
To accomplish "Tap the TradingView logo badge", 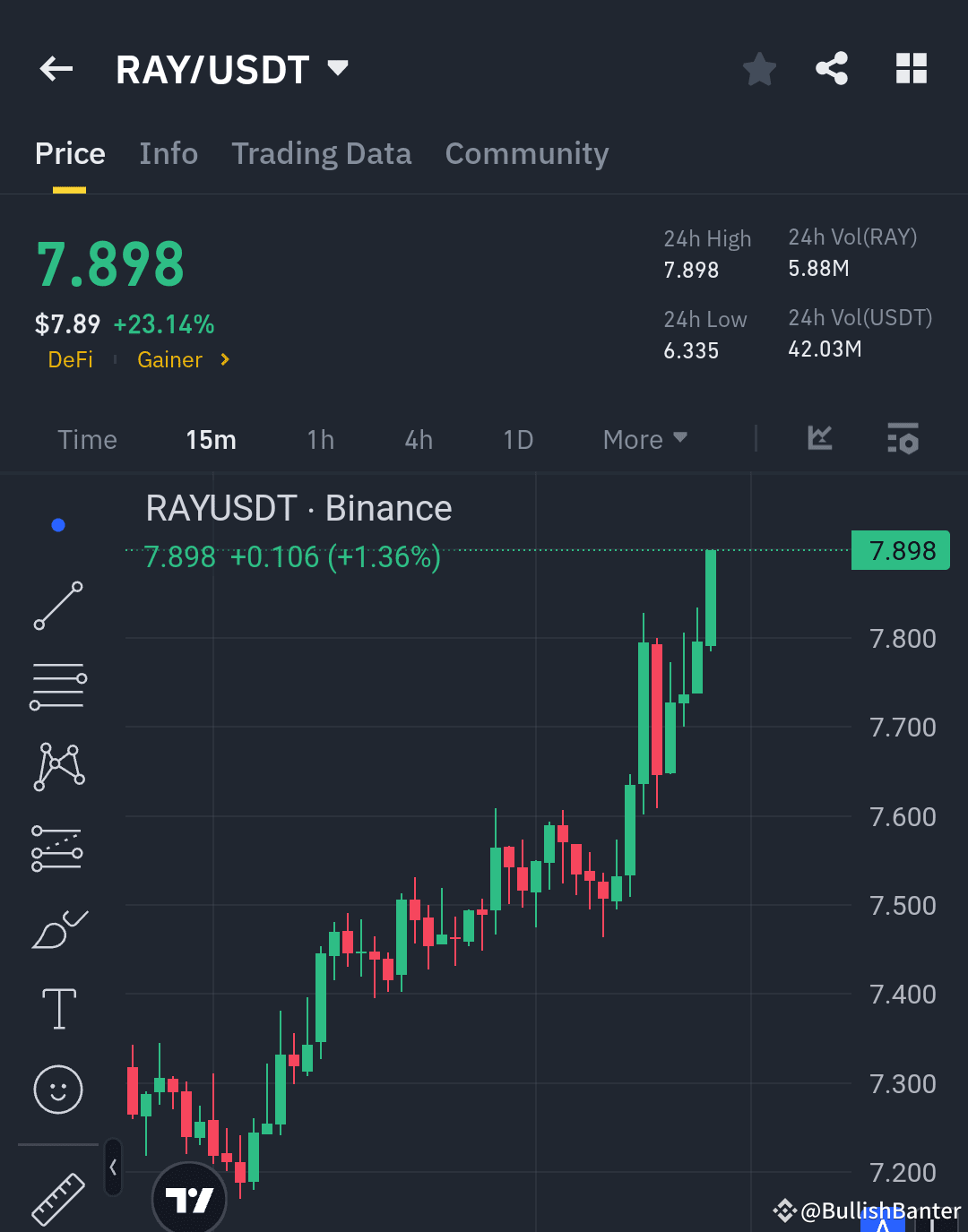I will (x=189, y=1199).
